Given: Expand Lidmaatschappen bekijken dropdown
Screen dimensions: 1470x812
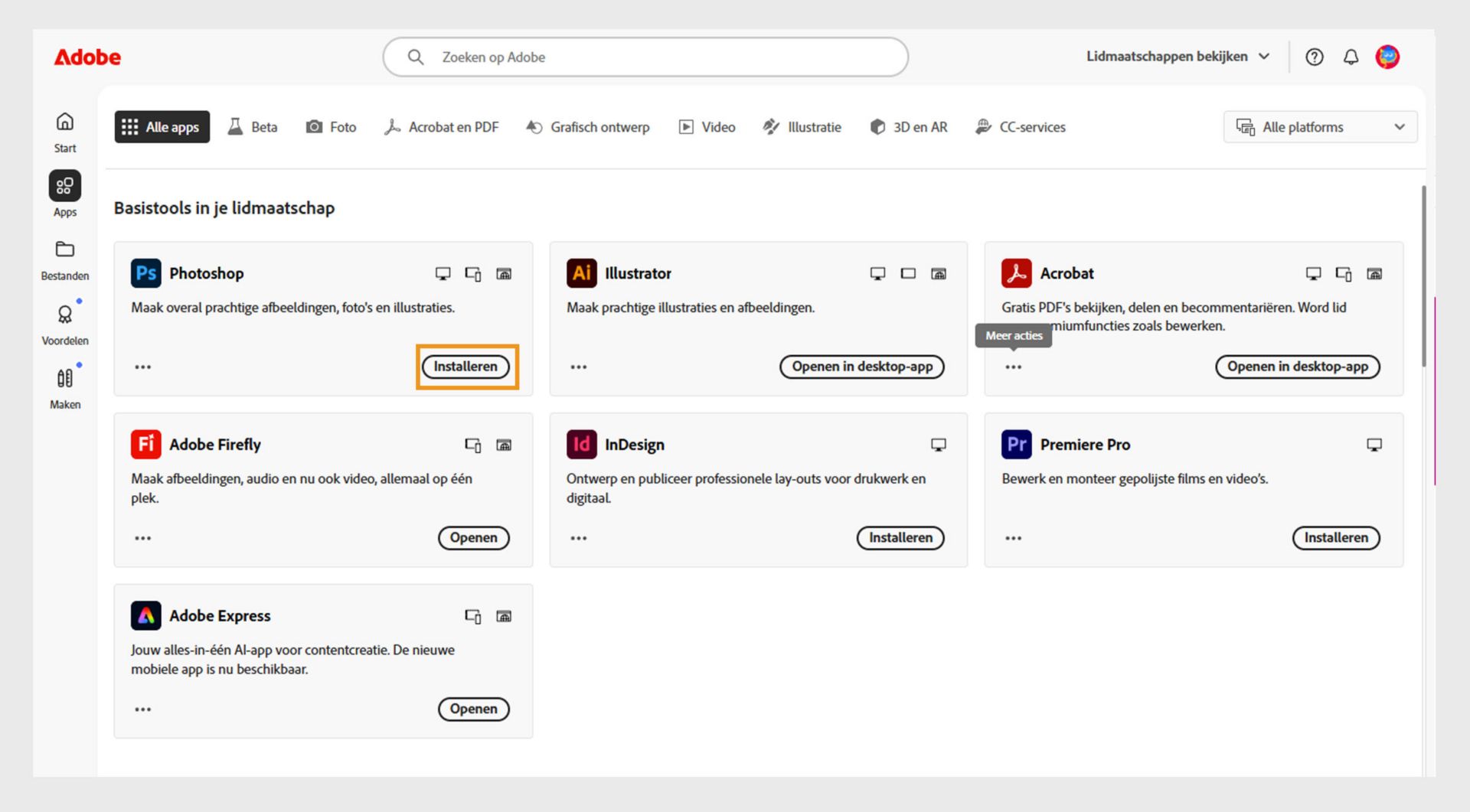Looking at the screenshot, I should pyautogui.click(x=1178, y=57).
